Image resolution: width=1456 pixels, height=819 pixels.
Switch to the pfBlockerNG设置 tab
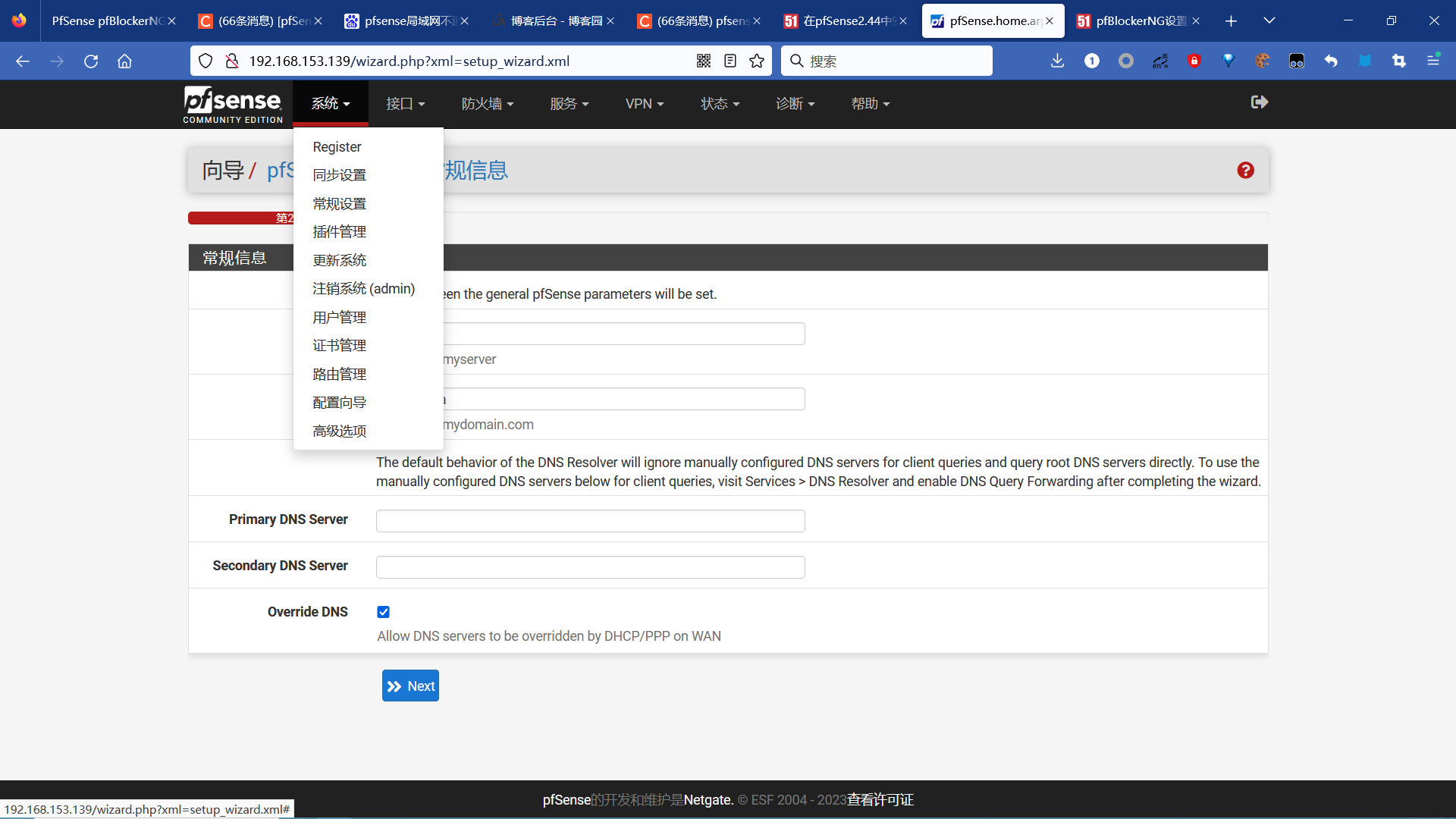(x=1137, y=21)
